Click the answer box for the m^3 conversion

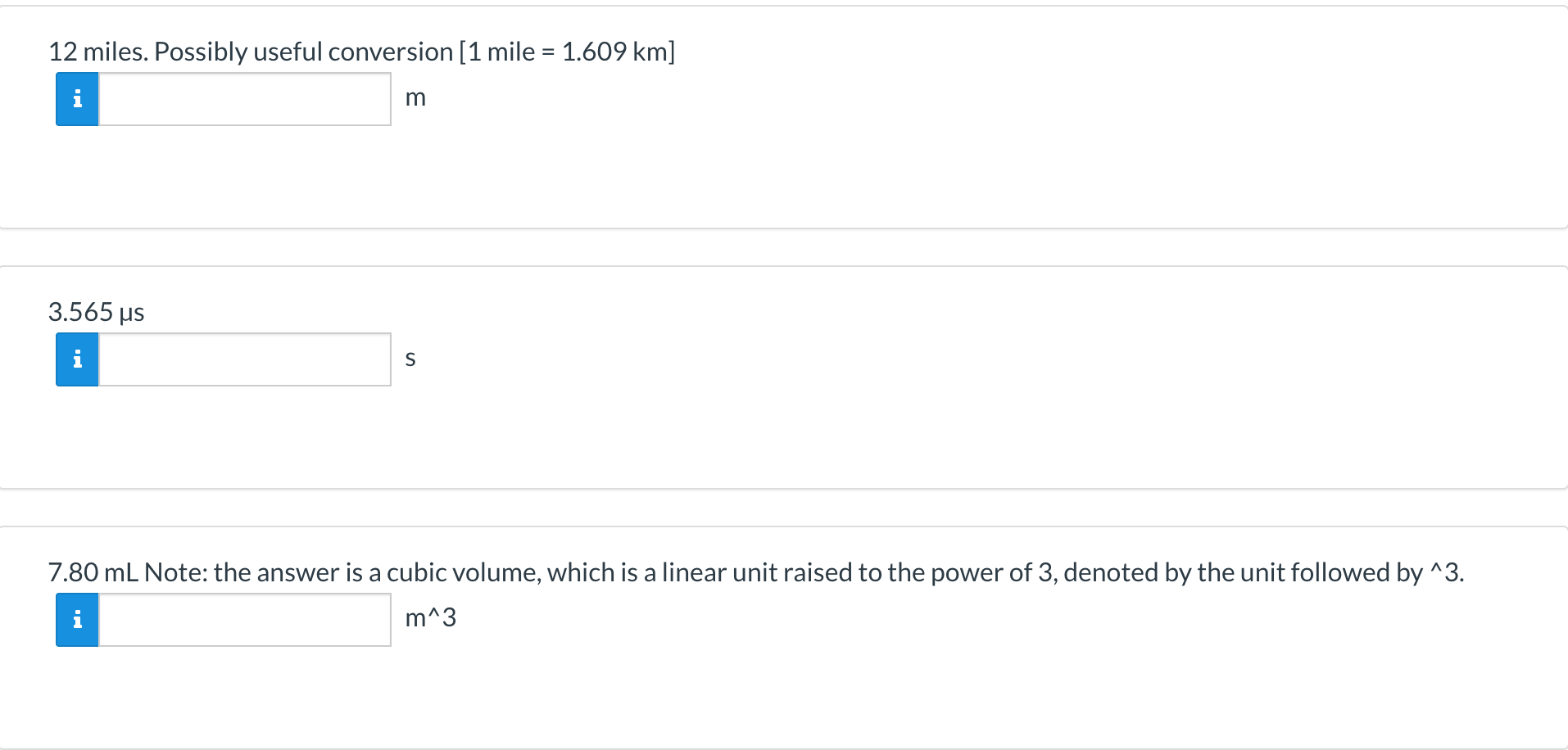(x=244, y=620)
